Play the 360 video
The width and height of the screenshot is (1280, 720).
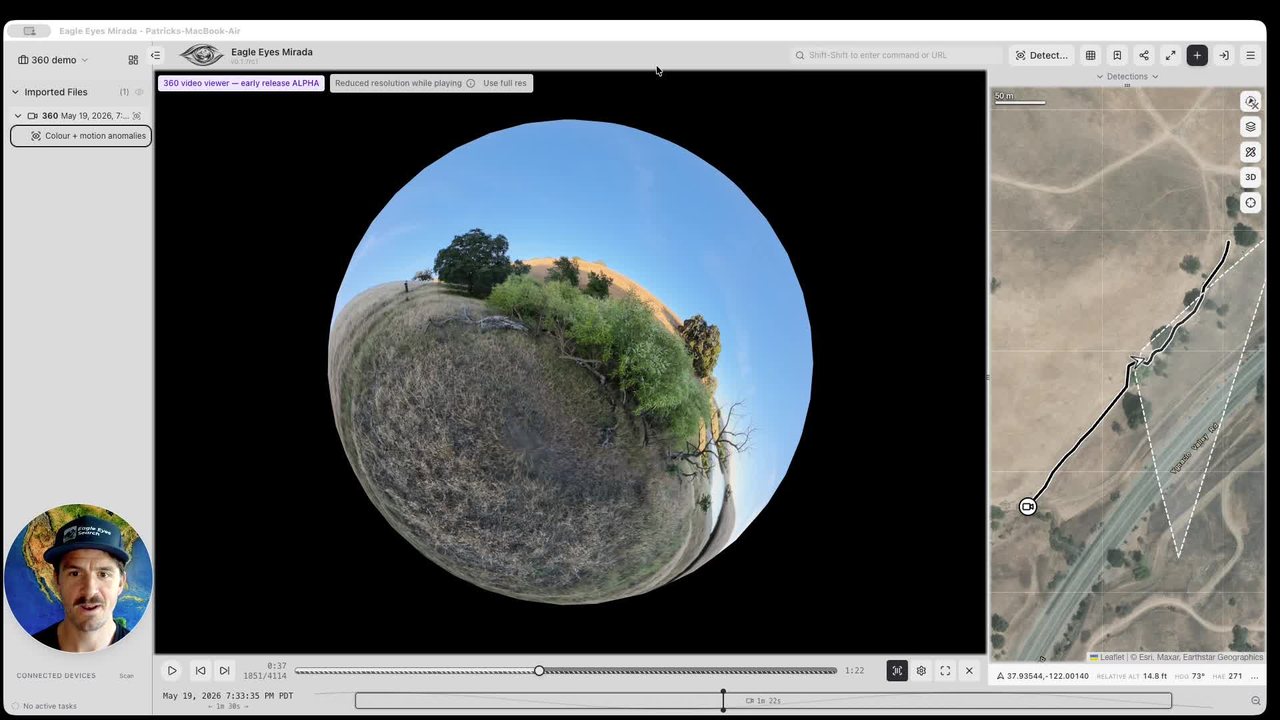coord(172,671)
